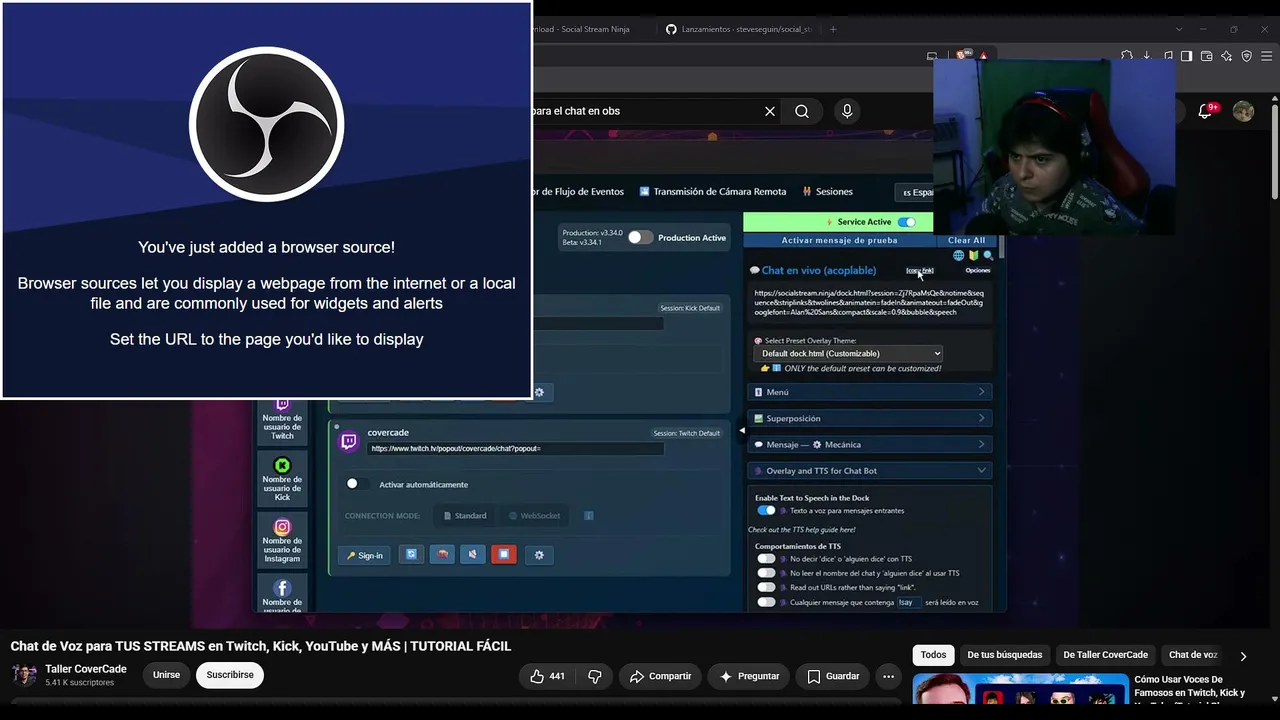Open the Sesiones tab
The width and height of the screenshot is (1280, 720).
click(827, 192)
